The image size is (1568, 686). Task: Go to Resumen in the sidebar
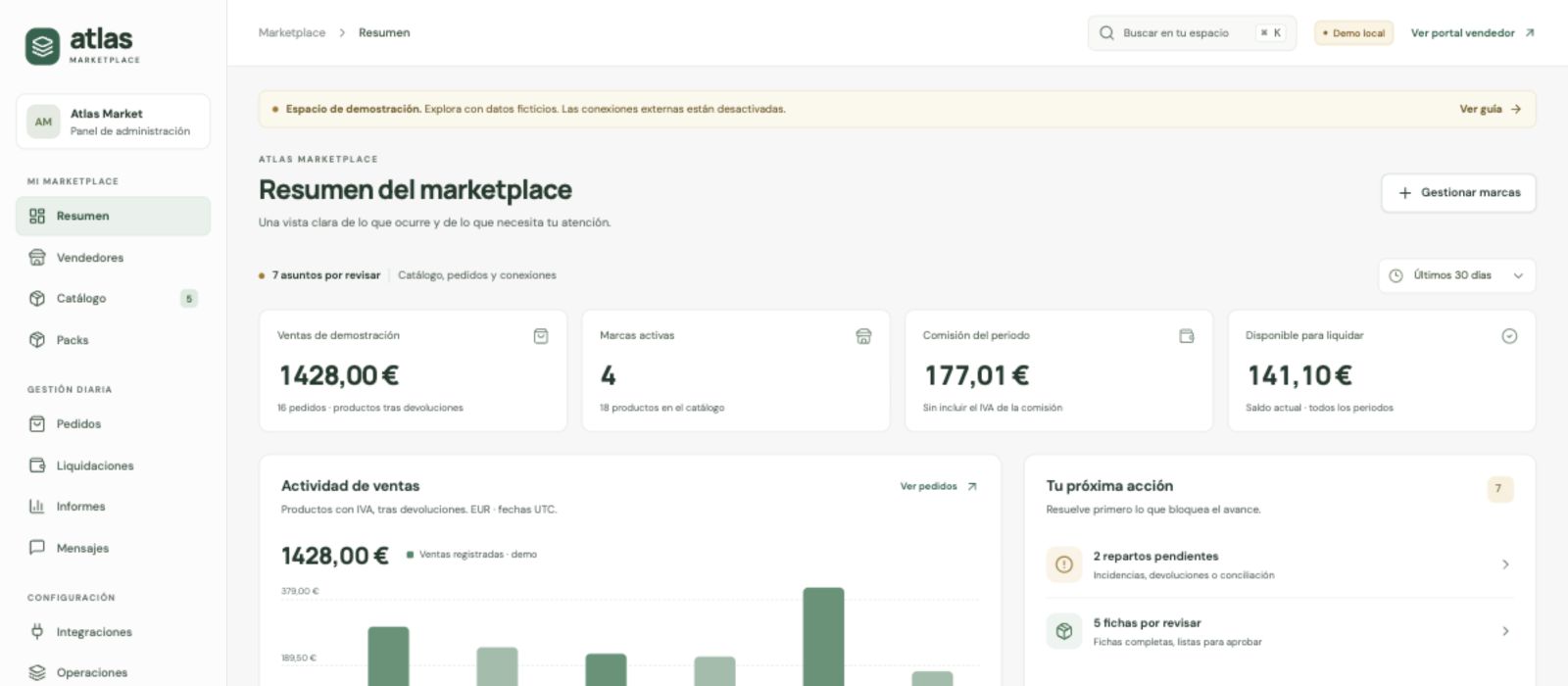[113, 217]
